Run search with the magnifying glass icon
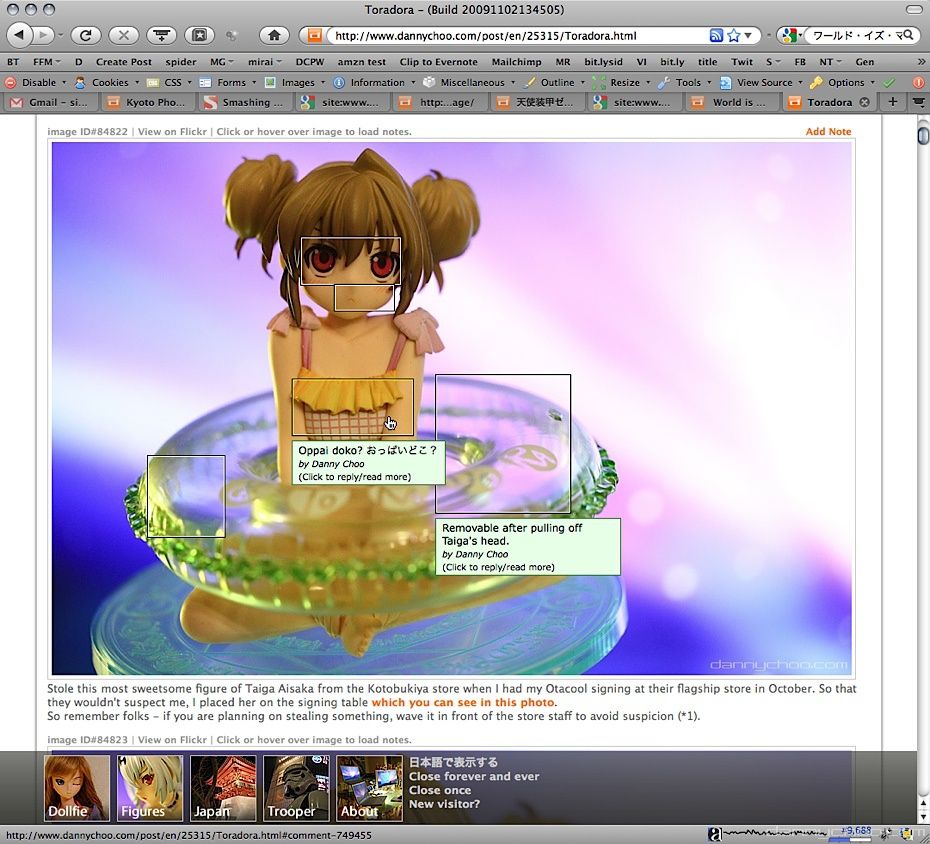 pos(908,36)
